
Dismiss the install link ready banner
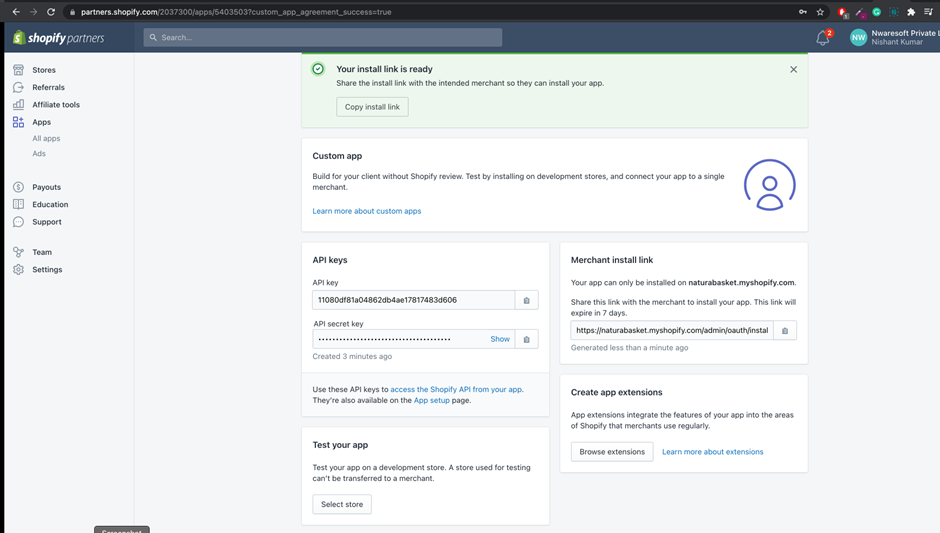(793, 70)
